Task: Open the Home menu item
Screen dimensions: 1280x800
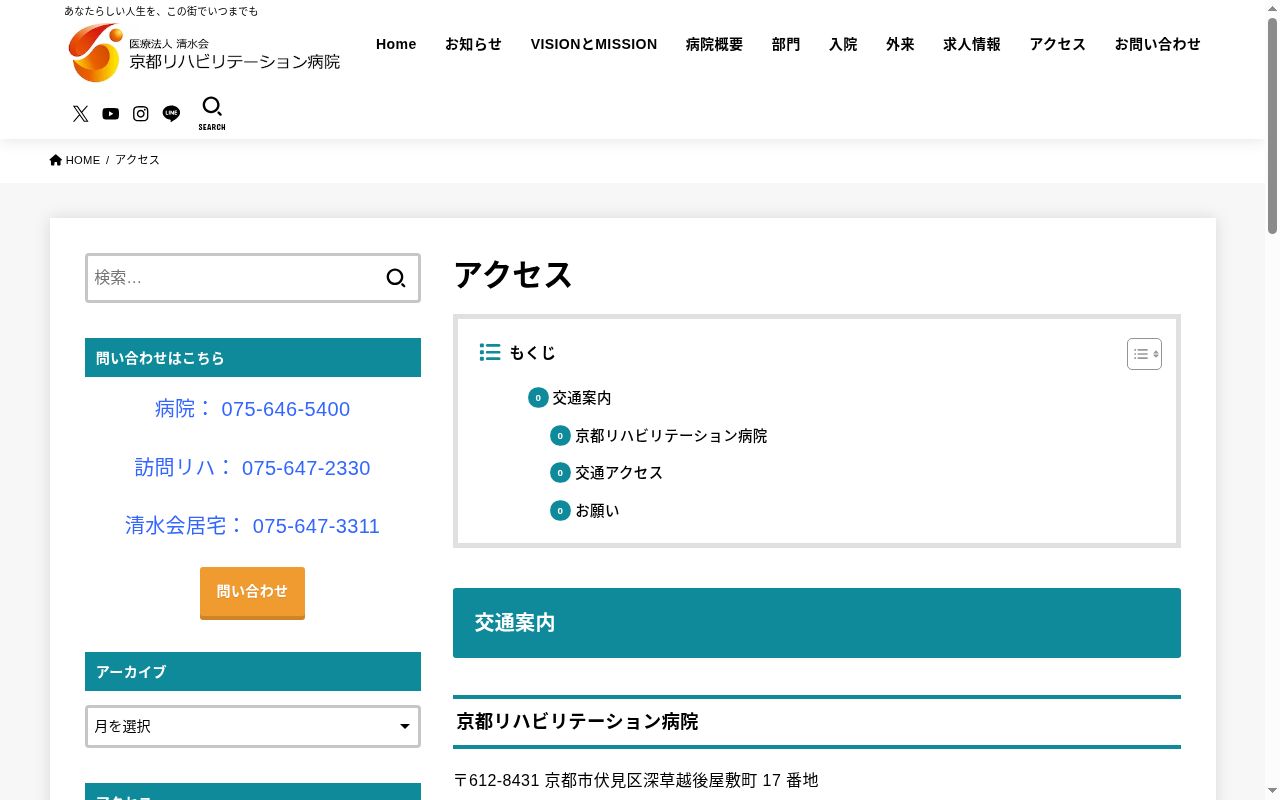Action: tap(396, 44)
